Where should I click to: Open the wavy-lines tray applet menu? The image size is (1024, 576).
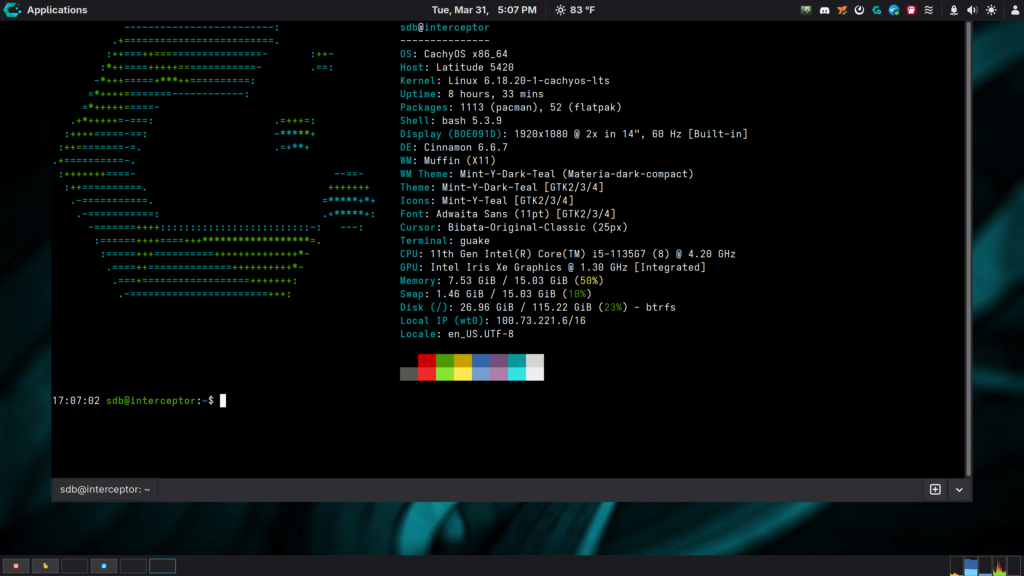pyautogui.click(x=929, y=9)
